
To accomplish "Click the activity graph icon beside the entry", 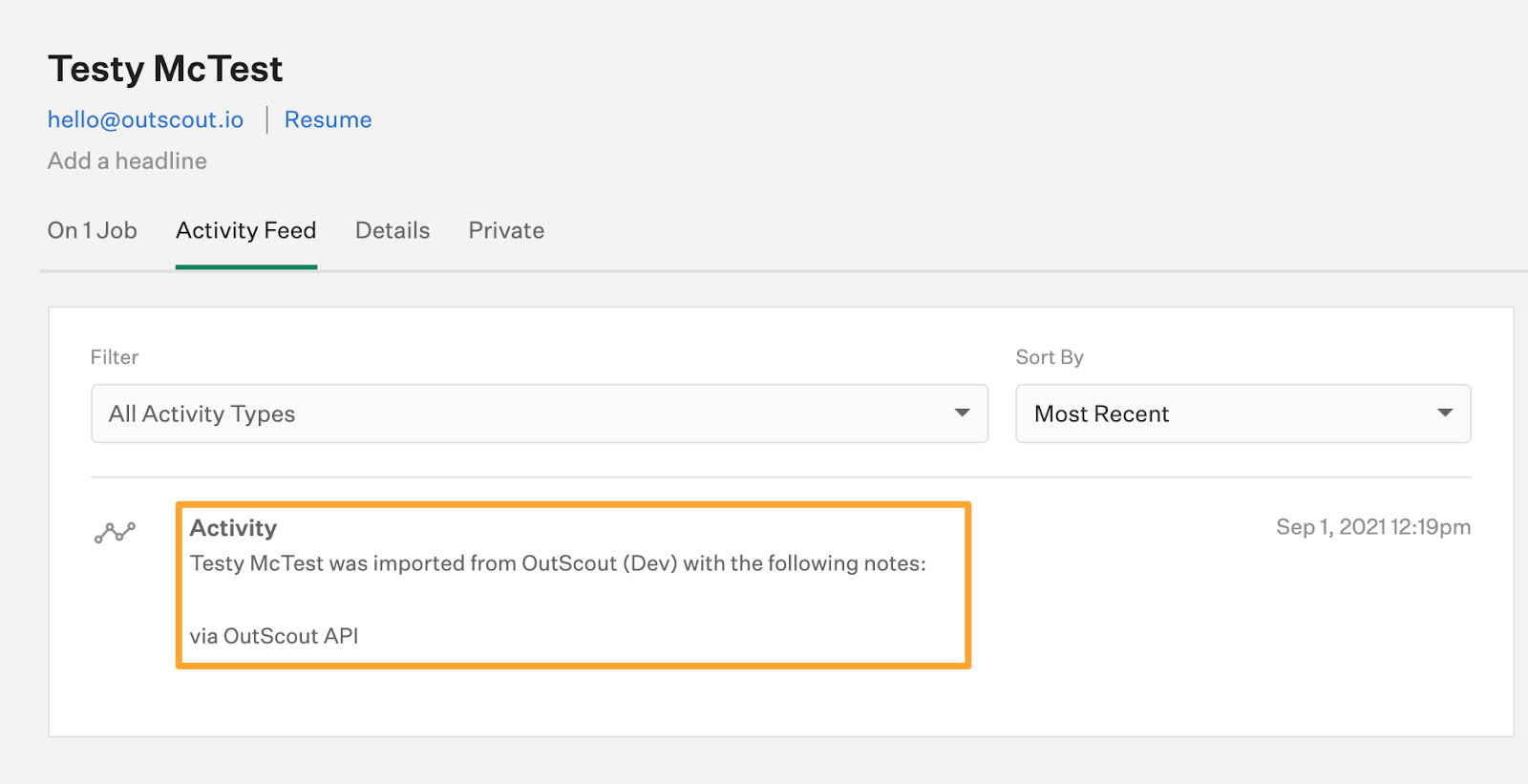I will tap(115, 533).
